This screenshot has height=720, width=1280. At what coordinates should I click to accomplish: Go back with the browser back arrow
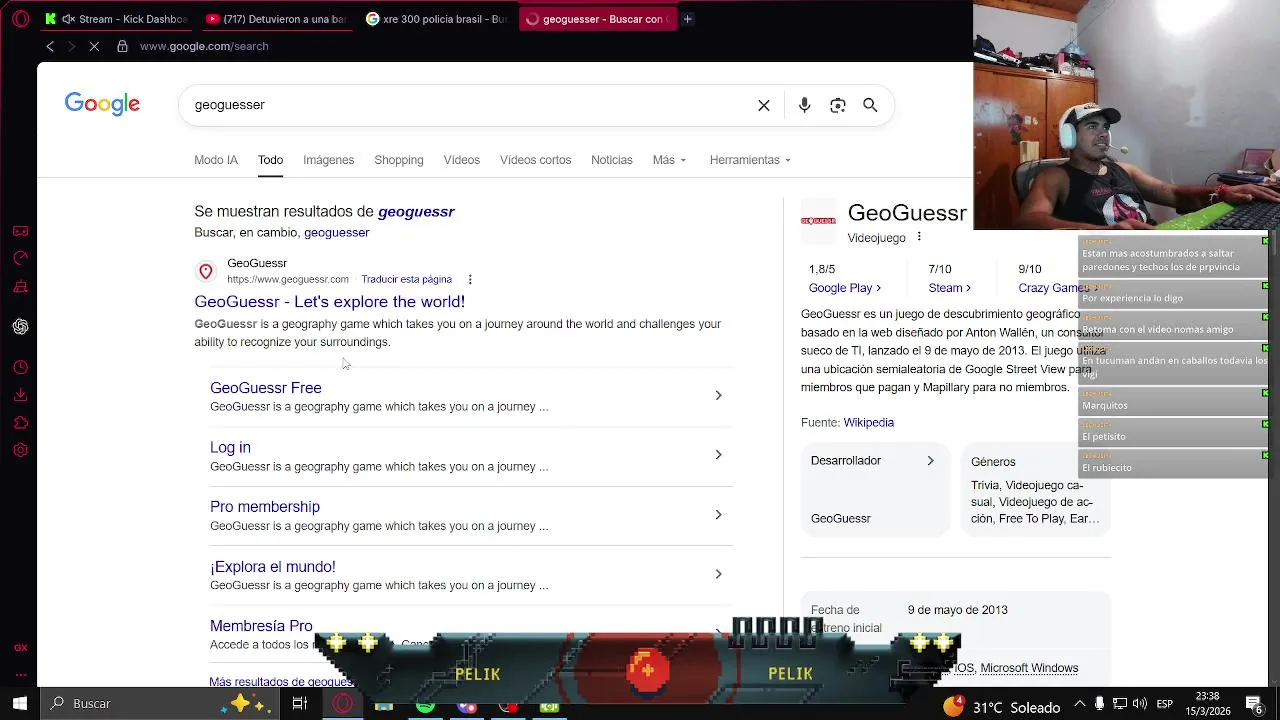click(50, 46)
